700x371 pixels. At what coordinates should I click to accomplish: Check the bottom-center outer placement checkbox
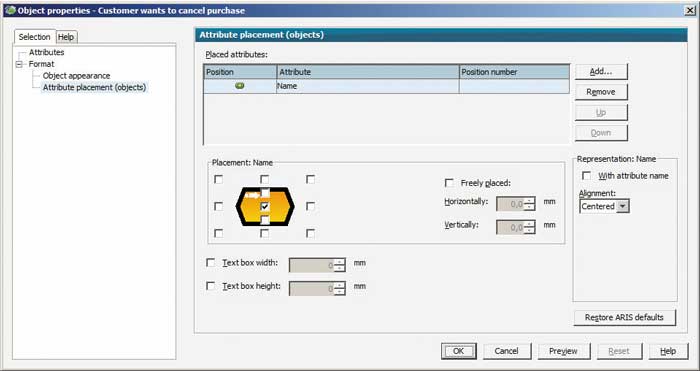[264, 233]
